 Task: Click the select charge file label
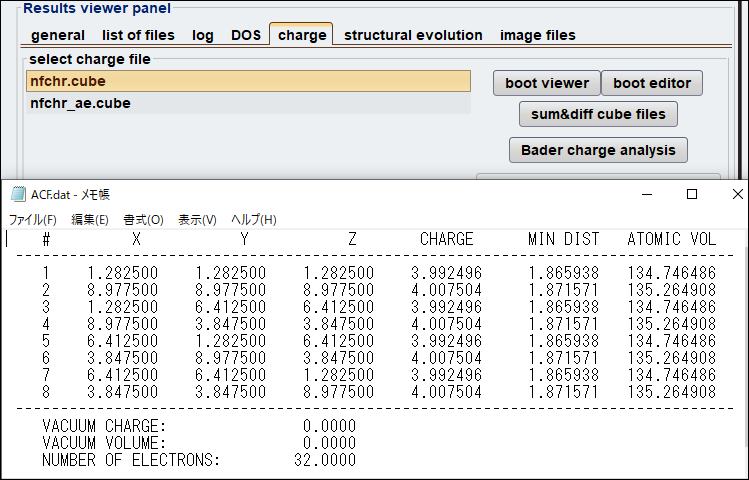(x=90, y=59)
